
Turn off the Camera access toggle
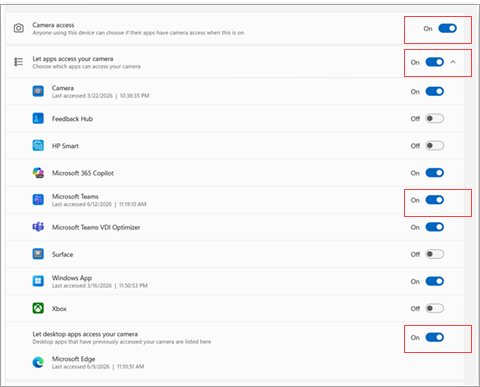pyautogui.click(x=447, y=29)
